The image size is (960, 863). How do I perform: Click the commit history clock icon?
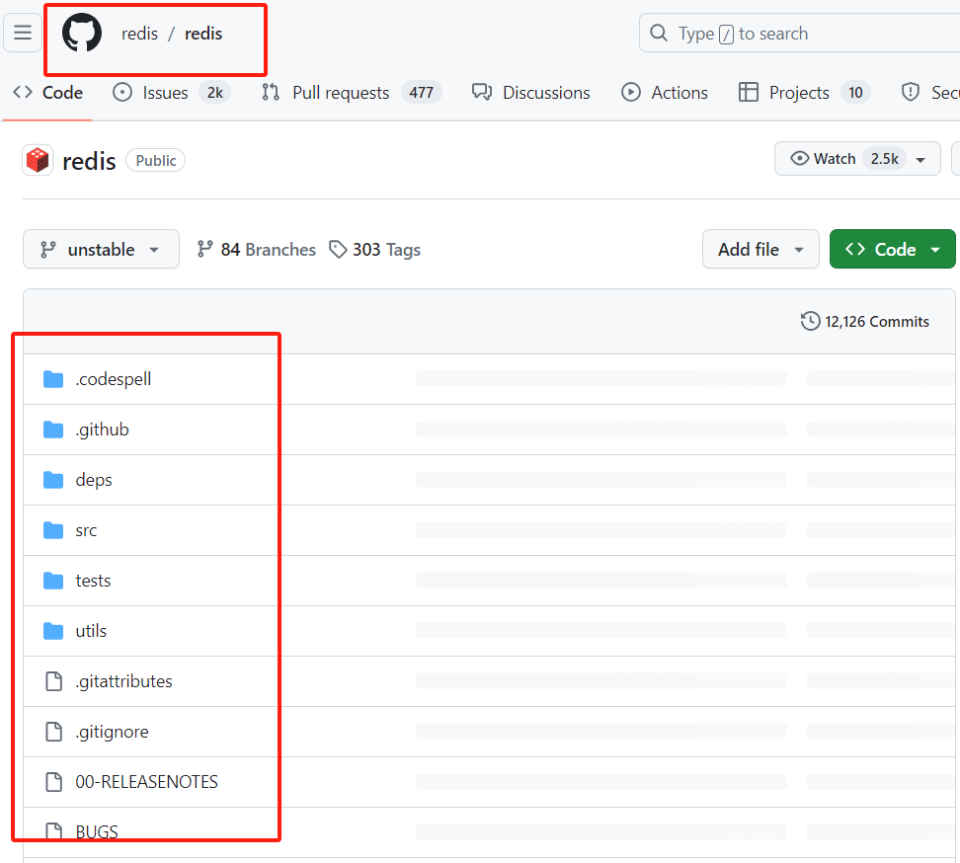tap(810, 321)
